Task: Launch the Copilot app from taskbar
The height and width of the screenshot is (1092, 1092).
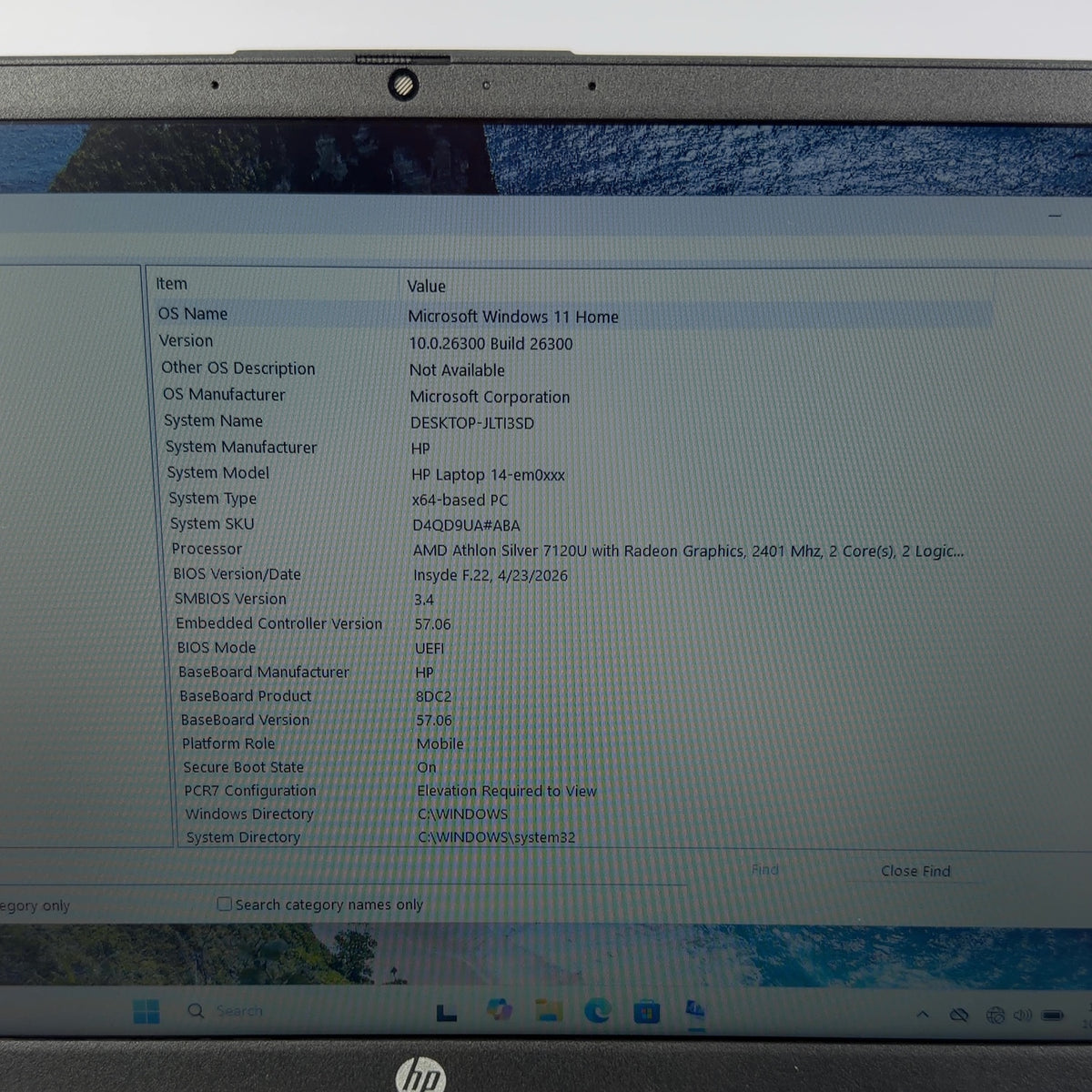Action: pyautogui.click(x=499, y=1010)
